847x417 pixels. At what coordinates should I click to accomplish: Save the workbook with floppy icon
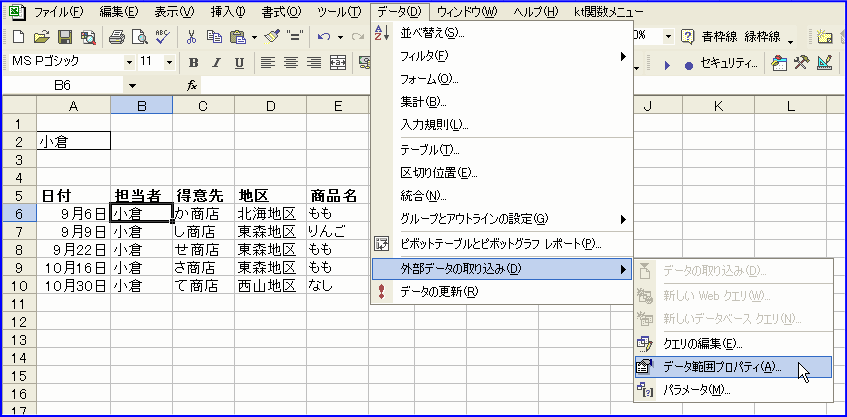coord(65,36)
